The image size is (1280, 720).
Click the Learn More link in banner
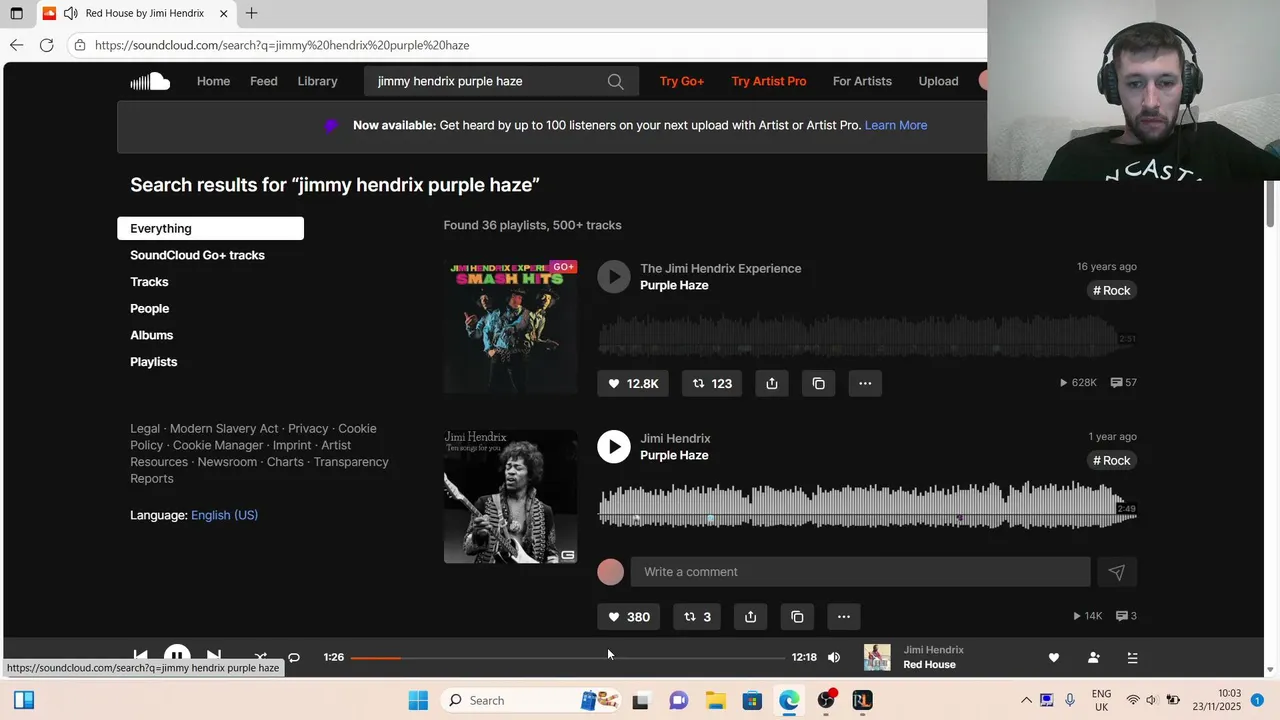[896, 125]
